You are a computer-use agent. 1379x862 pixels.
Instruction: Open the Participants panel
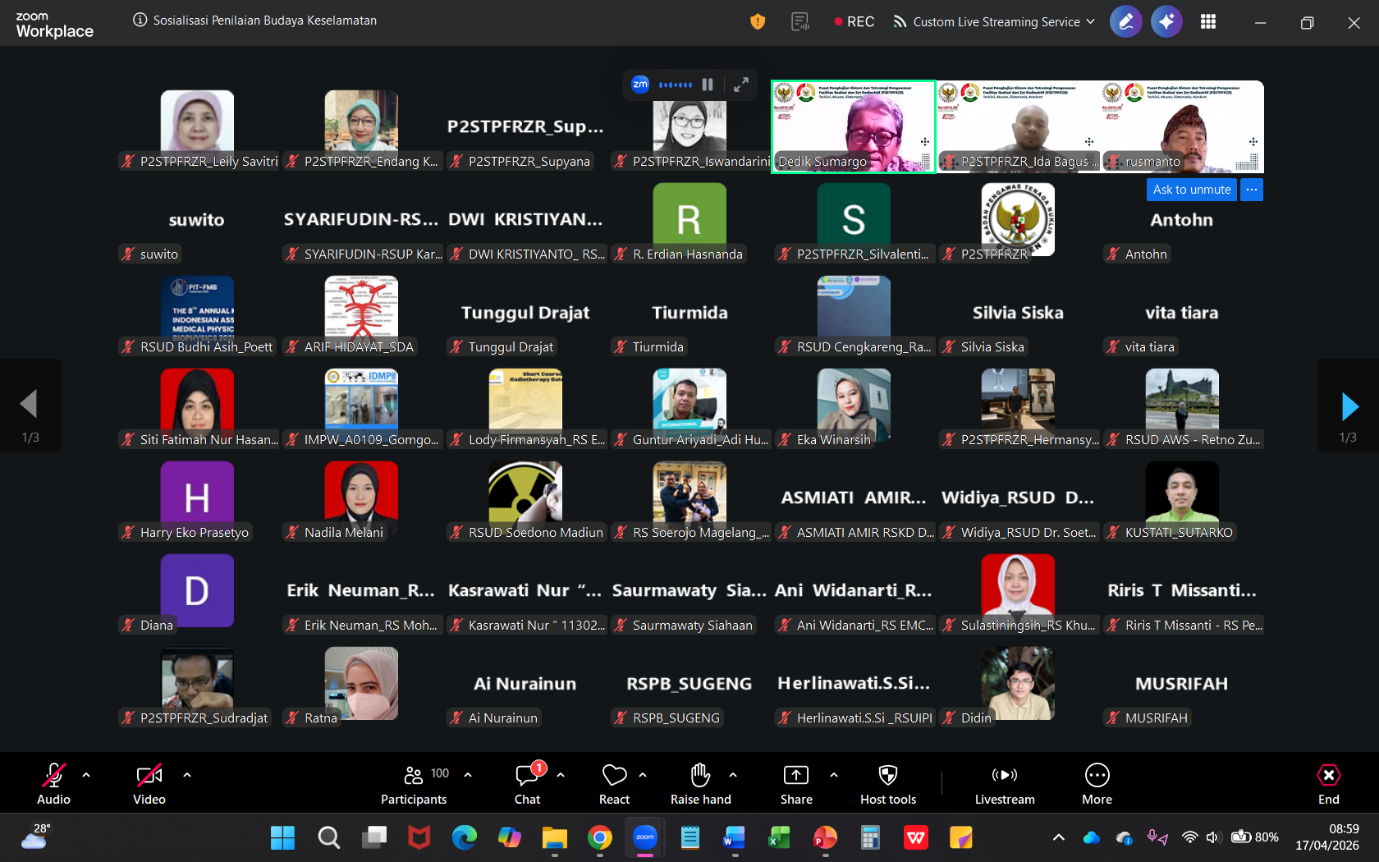414,784
